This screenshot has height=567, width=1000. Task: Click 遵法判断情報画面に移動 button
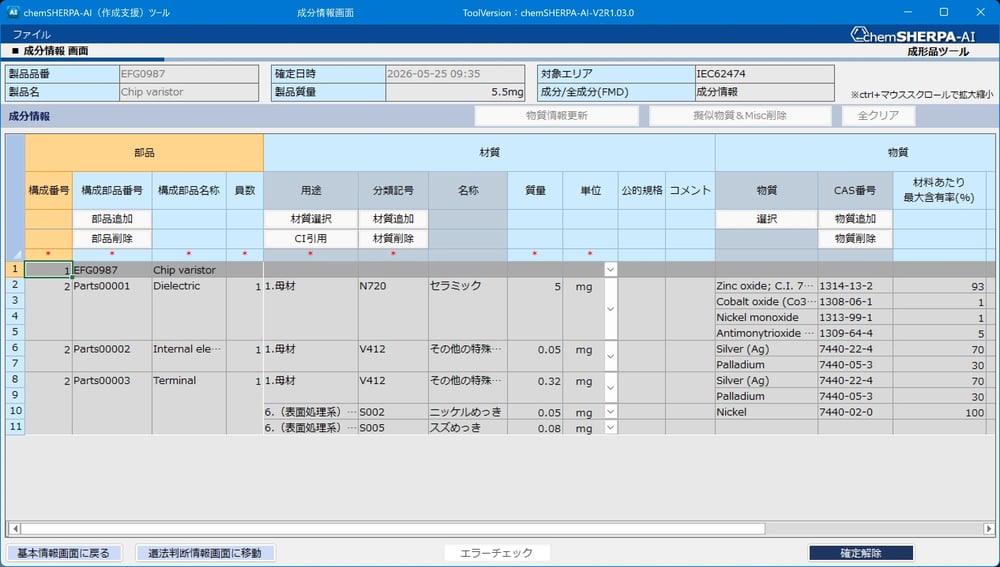pyautogui.click(x=205, y=553)
